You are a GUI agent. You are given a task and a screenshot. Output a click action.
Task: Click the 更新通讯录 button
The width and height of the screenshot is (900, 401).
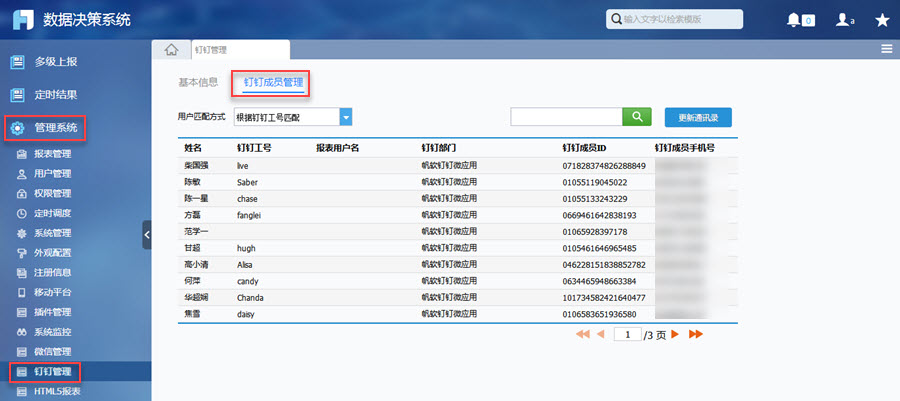698,117
